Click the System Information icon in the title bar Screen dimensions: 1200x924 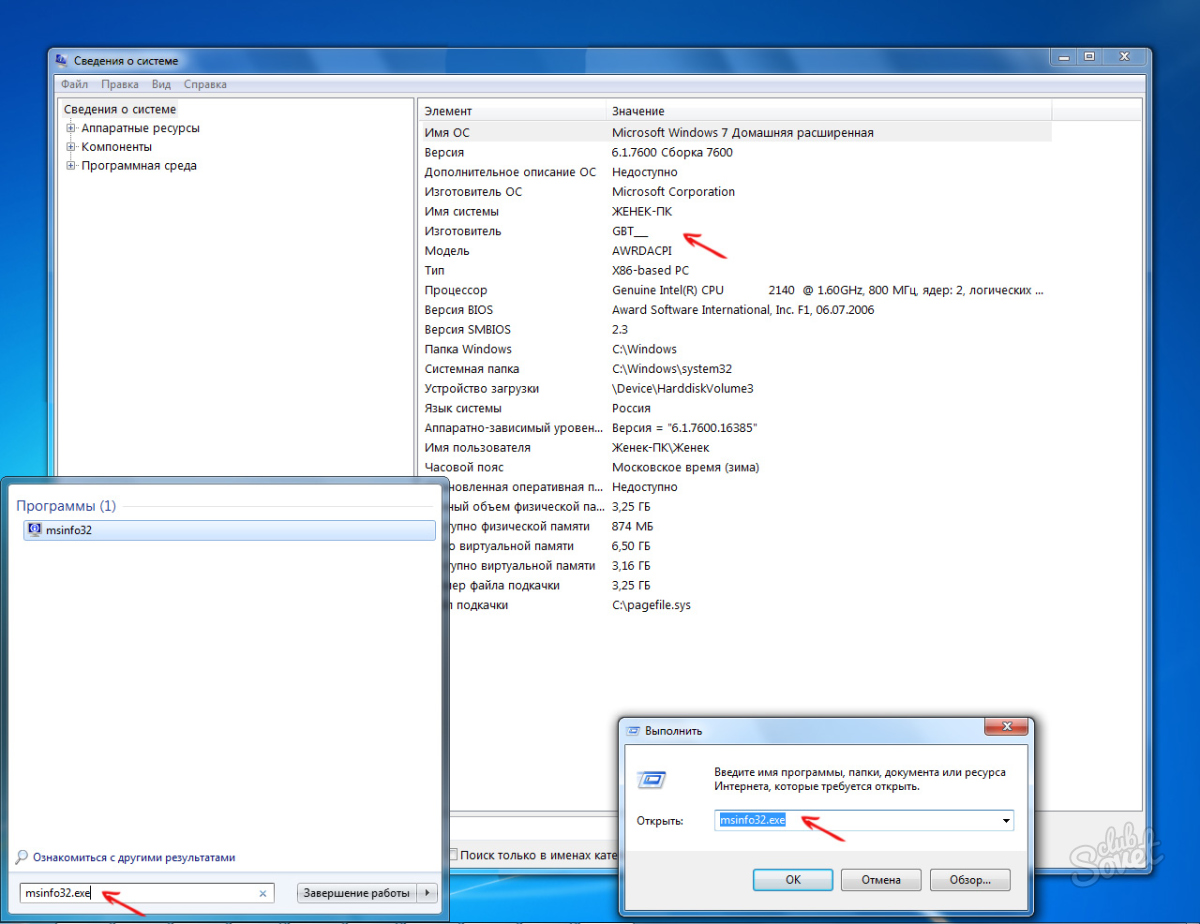[x=62, y=60]
